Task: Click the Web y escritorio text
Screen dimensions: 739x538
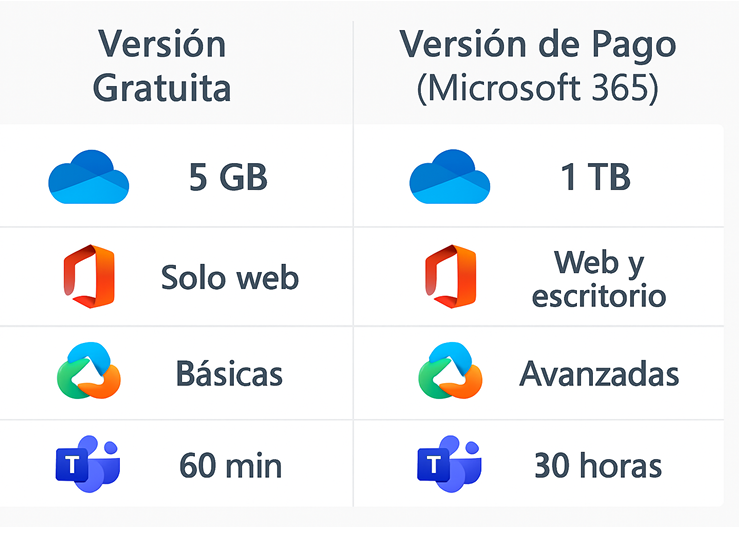Action: click(599, 279)
